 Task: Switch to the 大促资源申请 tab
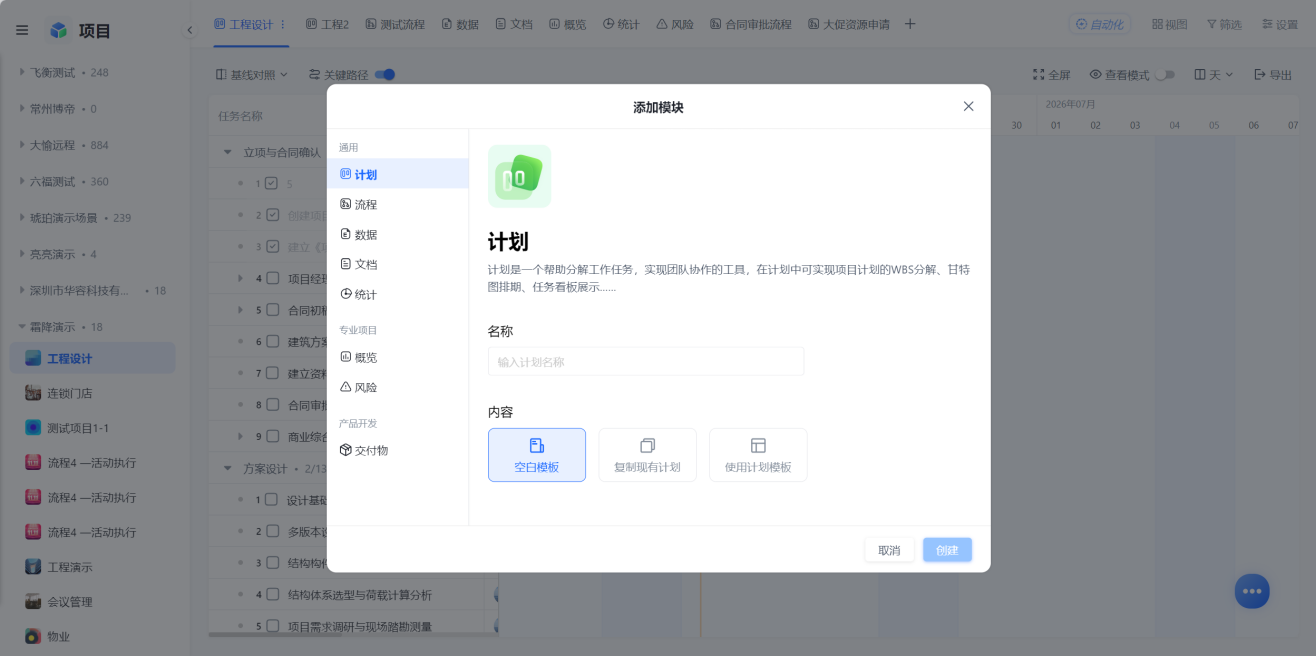[x=848, y=24]
